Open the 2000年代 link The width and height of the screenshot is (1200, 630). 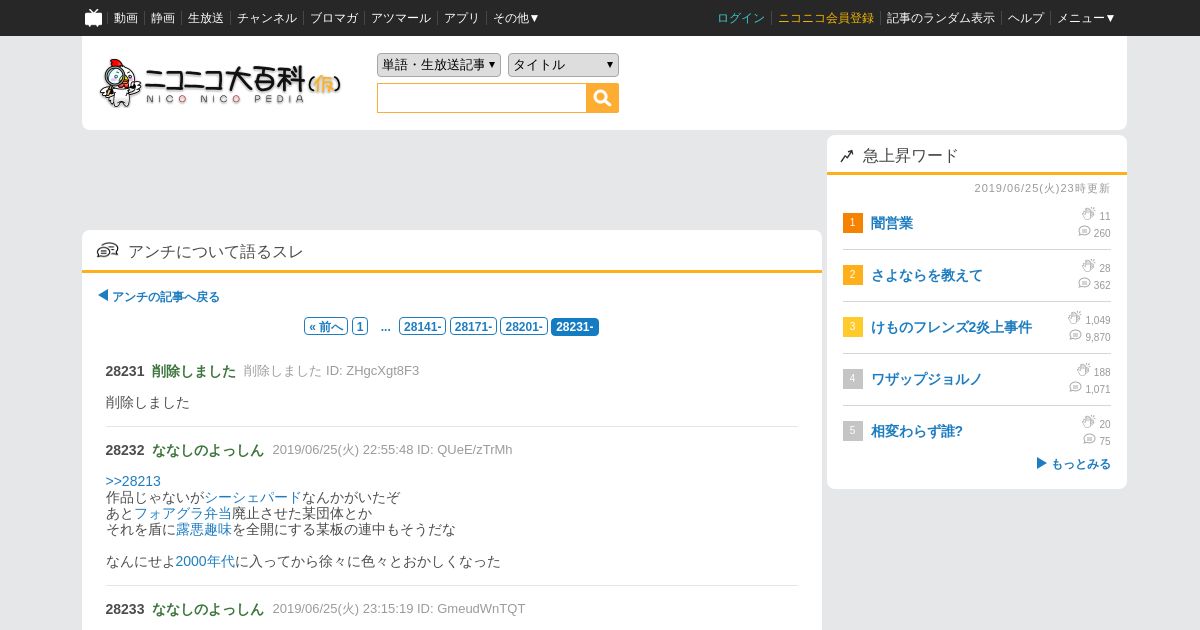(205, 561)
